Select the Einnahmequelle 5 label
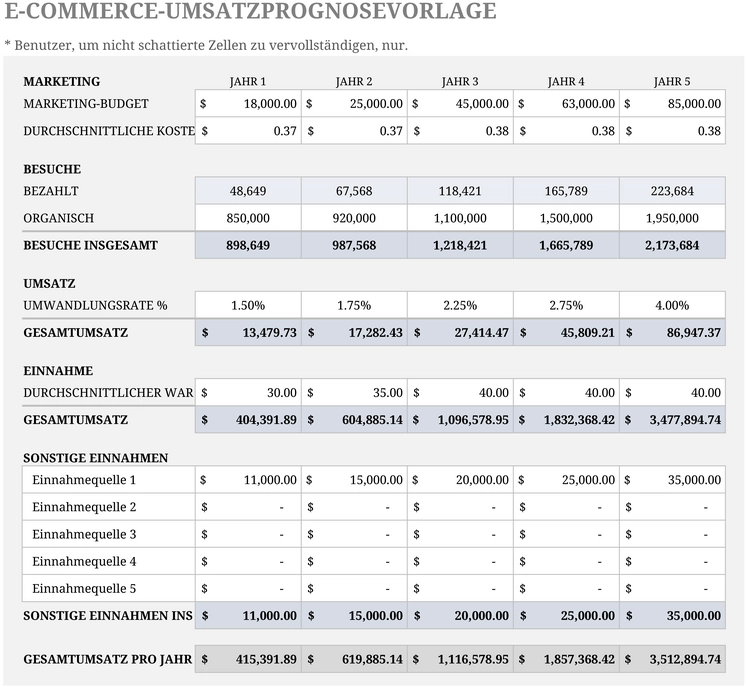 click(x=84, y=589)
